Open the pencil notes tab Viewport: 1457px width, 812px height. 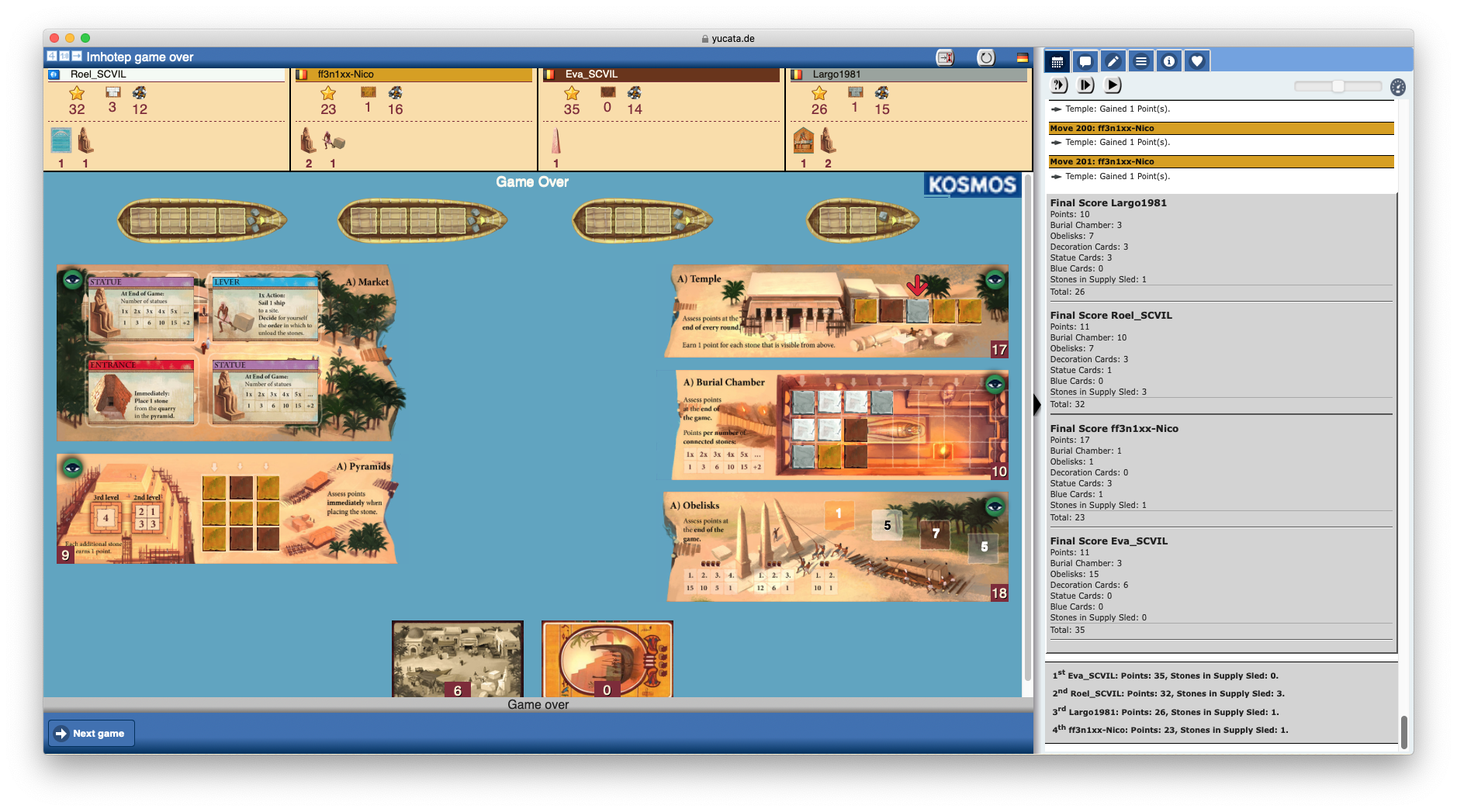pos(1113,61)
